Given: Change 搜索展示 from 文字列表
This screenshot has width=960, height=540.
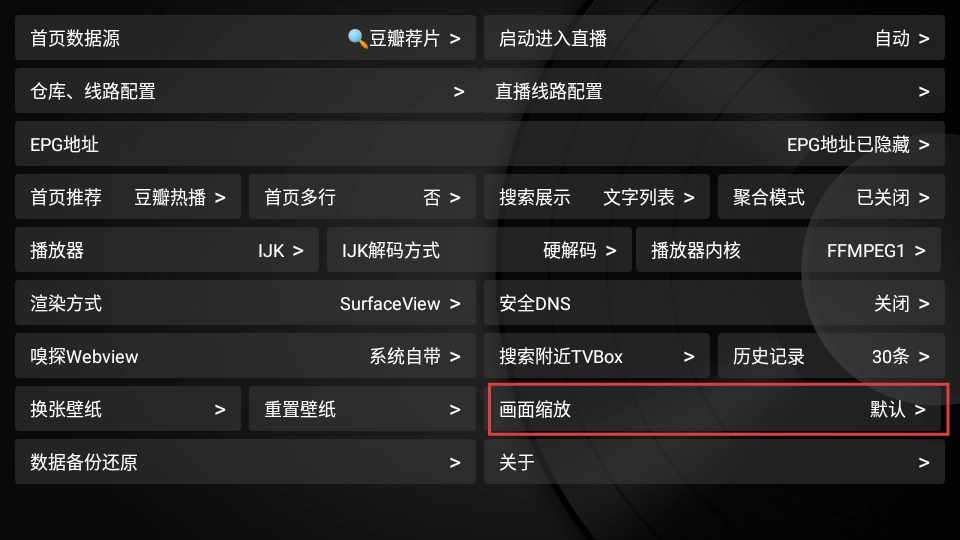Looking at the screenshot, I should (x=597, y=197).
